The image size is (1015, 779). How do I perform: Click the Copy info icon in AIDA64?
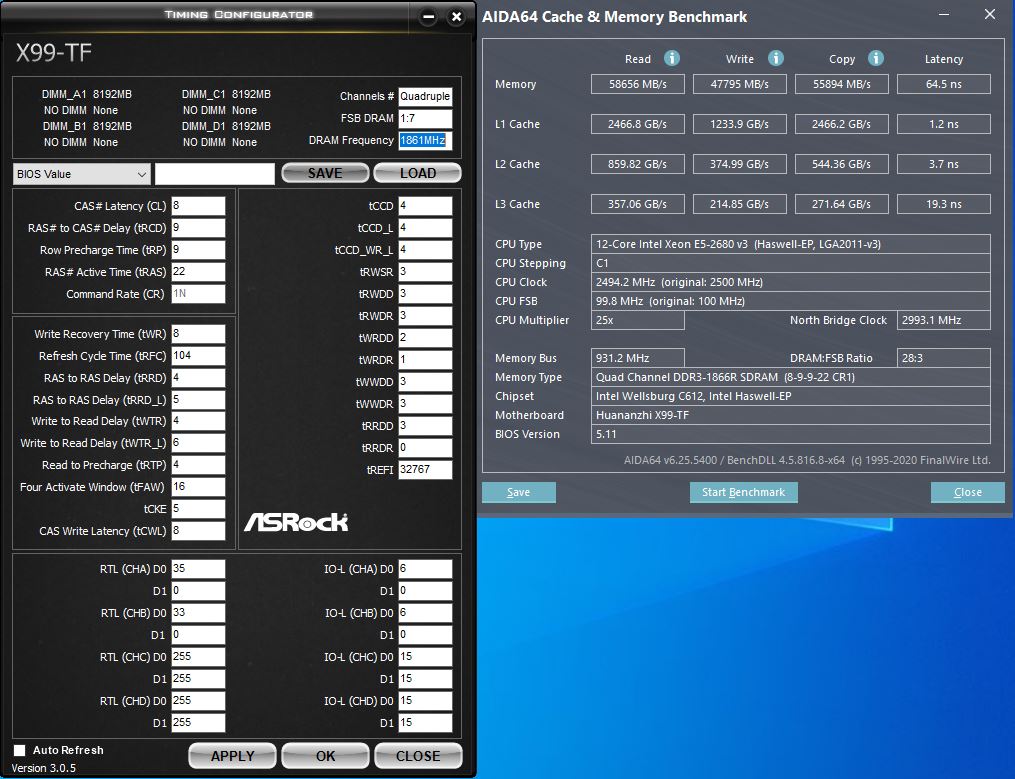pos(876,58)
